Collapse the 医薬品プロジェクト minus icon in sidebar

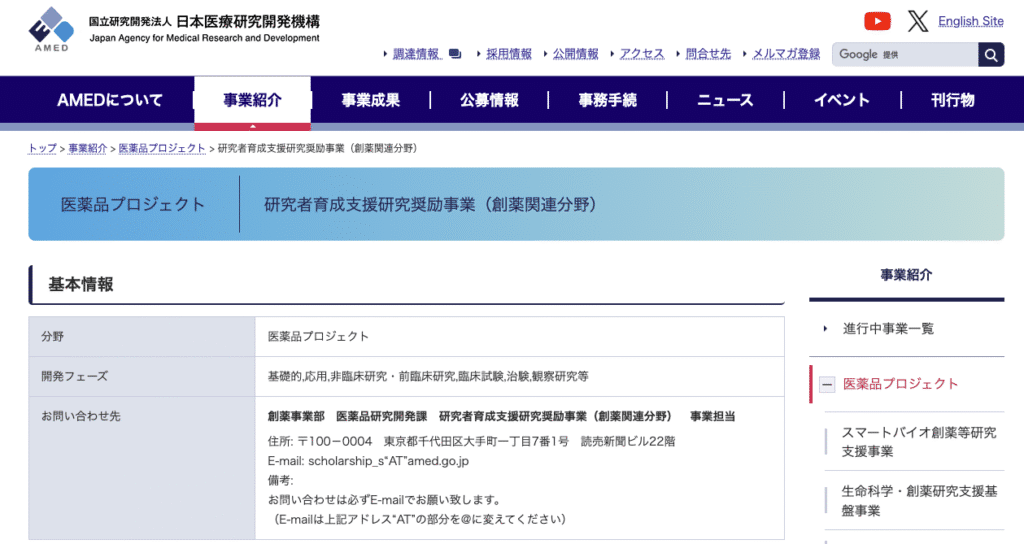pyautogui.click(x=827, y=384)
